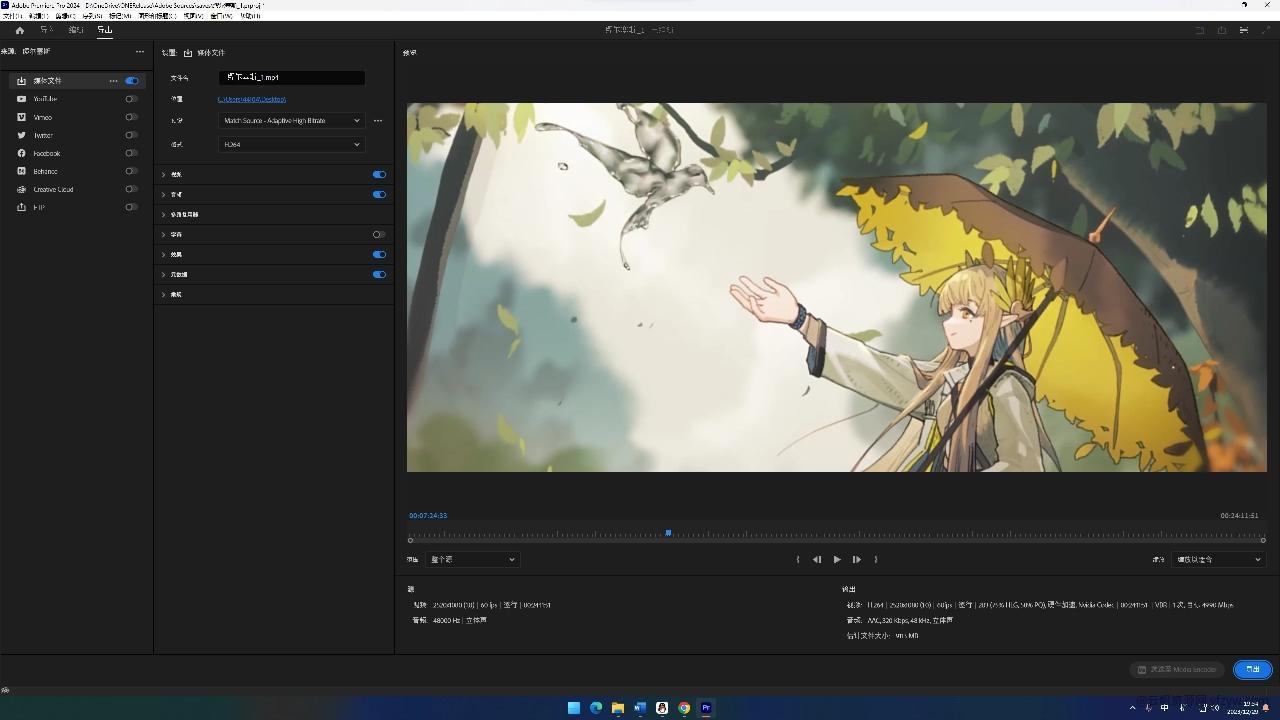
Task: Click the Vimeo destination icon
Action: [21, 117]
